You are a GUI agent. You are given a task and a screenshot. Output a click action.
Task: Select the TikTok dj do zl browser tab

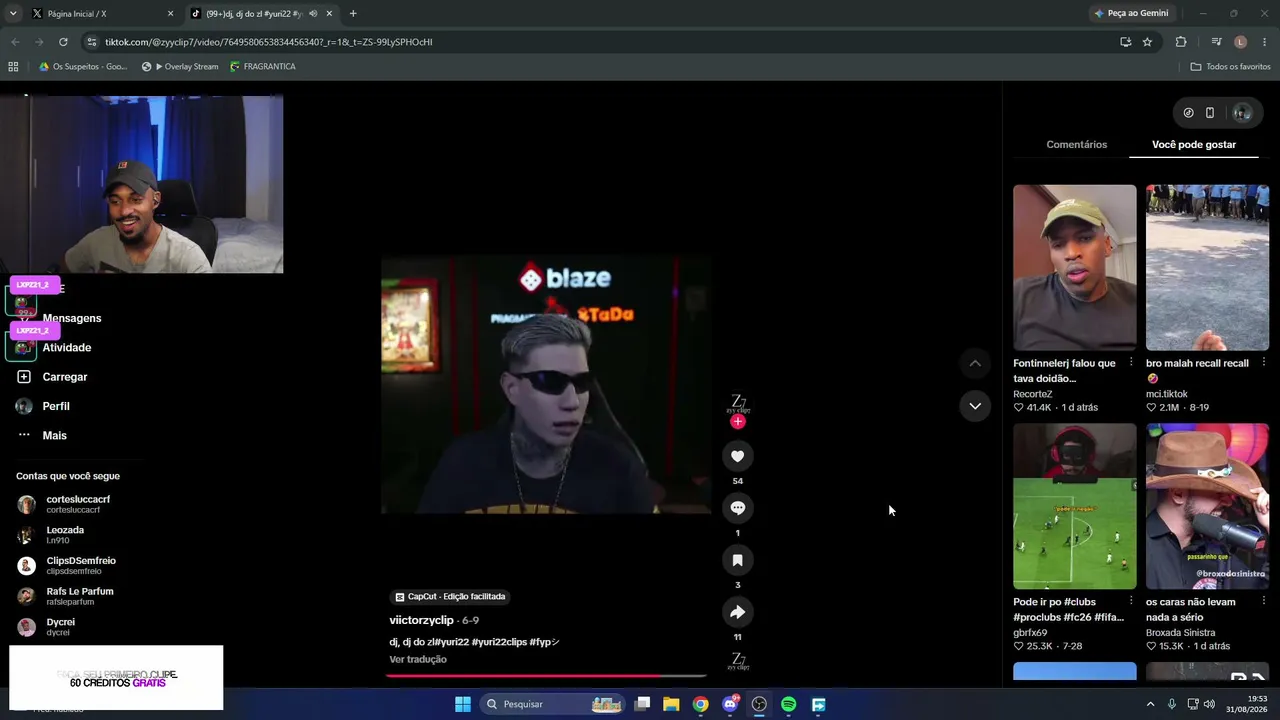260,14
